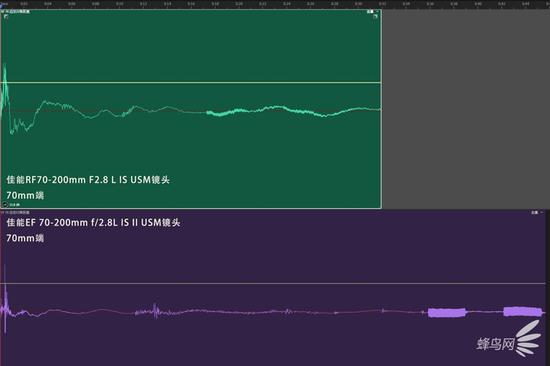The height and width of the screenshot is (366, 550).
Task: Click the purple clip's title label in its header
Action: pos(16,212)
